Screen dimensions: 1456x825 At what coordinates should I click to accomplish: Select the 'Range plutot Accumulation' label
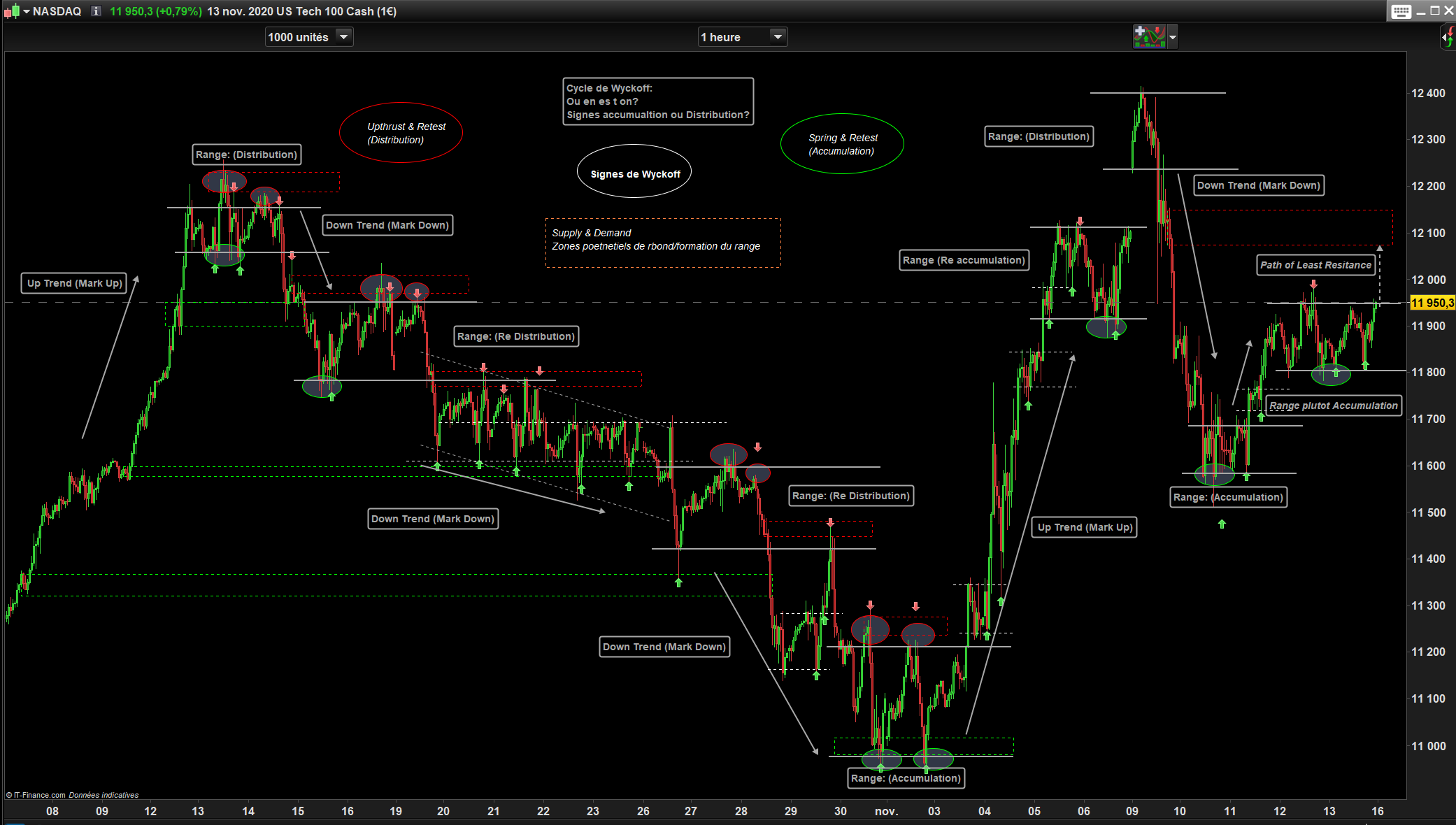(x=1333, y=406)
